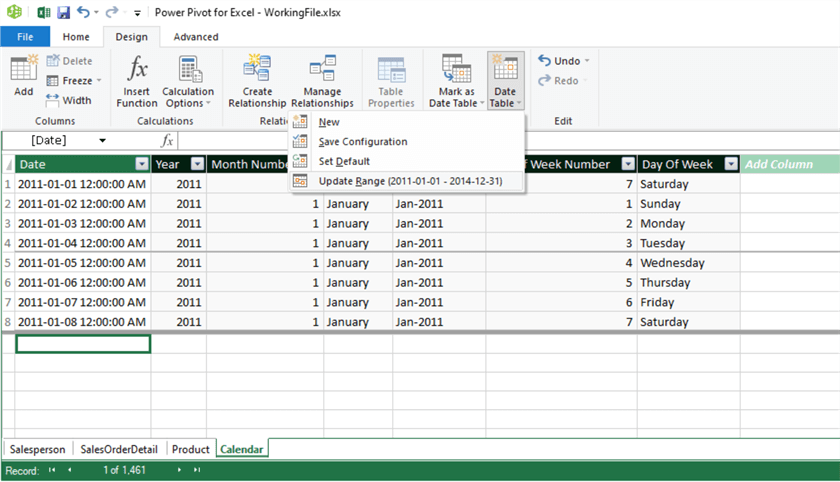Switch to the Advanced ribbon tab
The image size is (840, 482).
click(x=196, y=37)
